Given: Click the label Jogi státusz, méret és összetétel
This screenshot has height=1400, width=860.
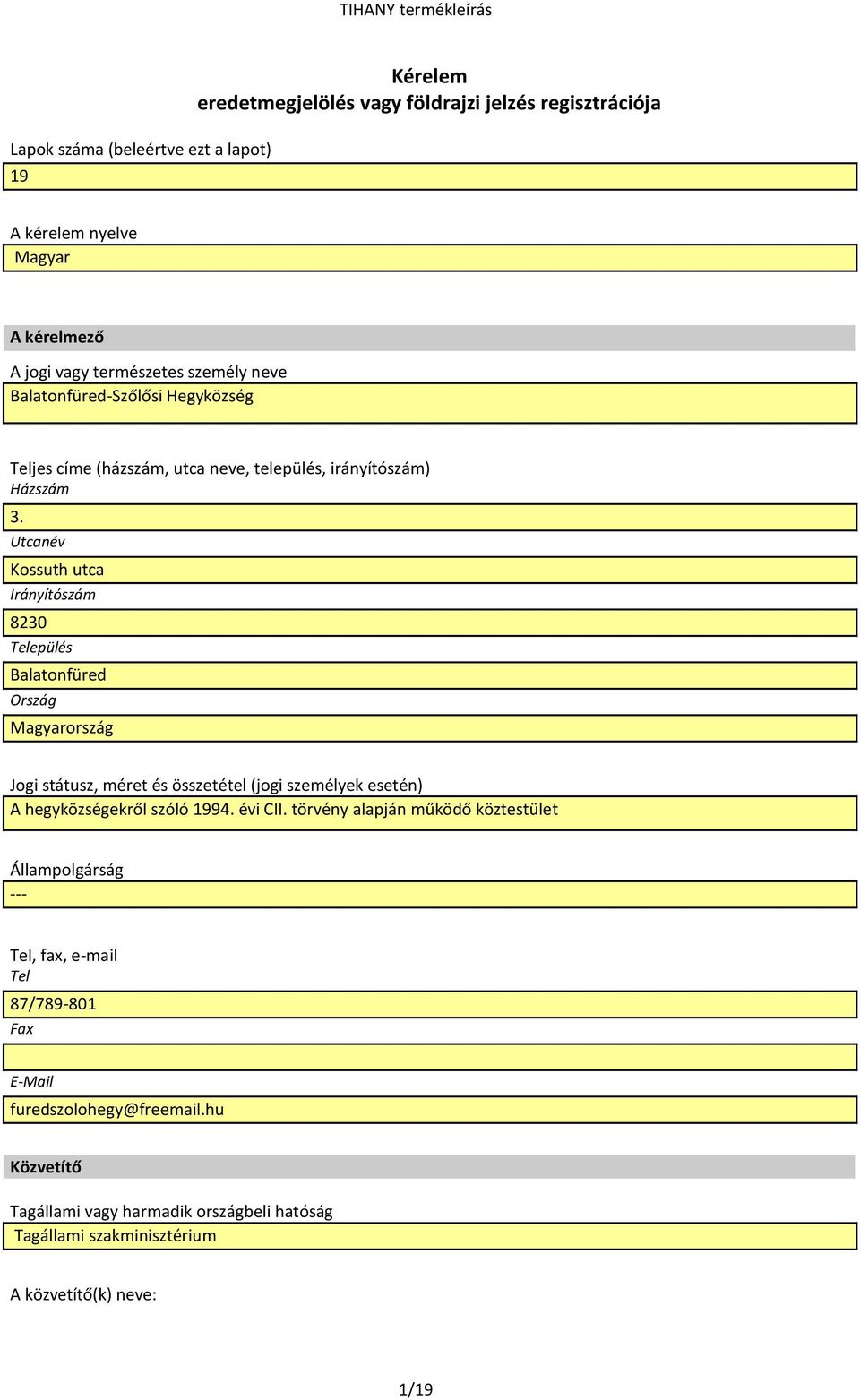Looking at the screenshot, I should tap(216, 786).
